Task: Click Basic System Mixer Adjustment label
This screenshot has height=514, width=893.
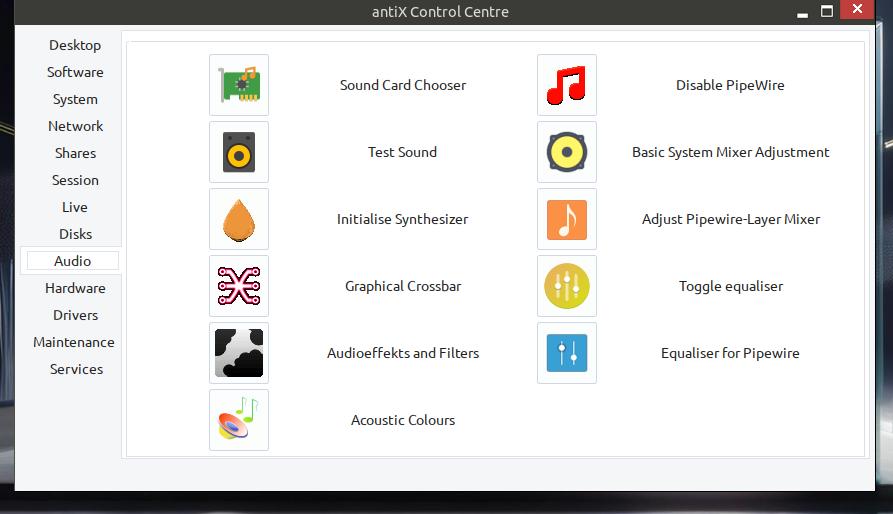Action: (x=730, y=152)
